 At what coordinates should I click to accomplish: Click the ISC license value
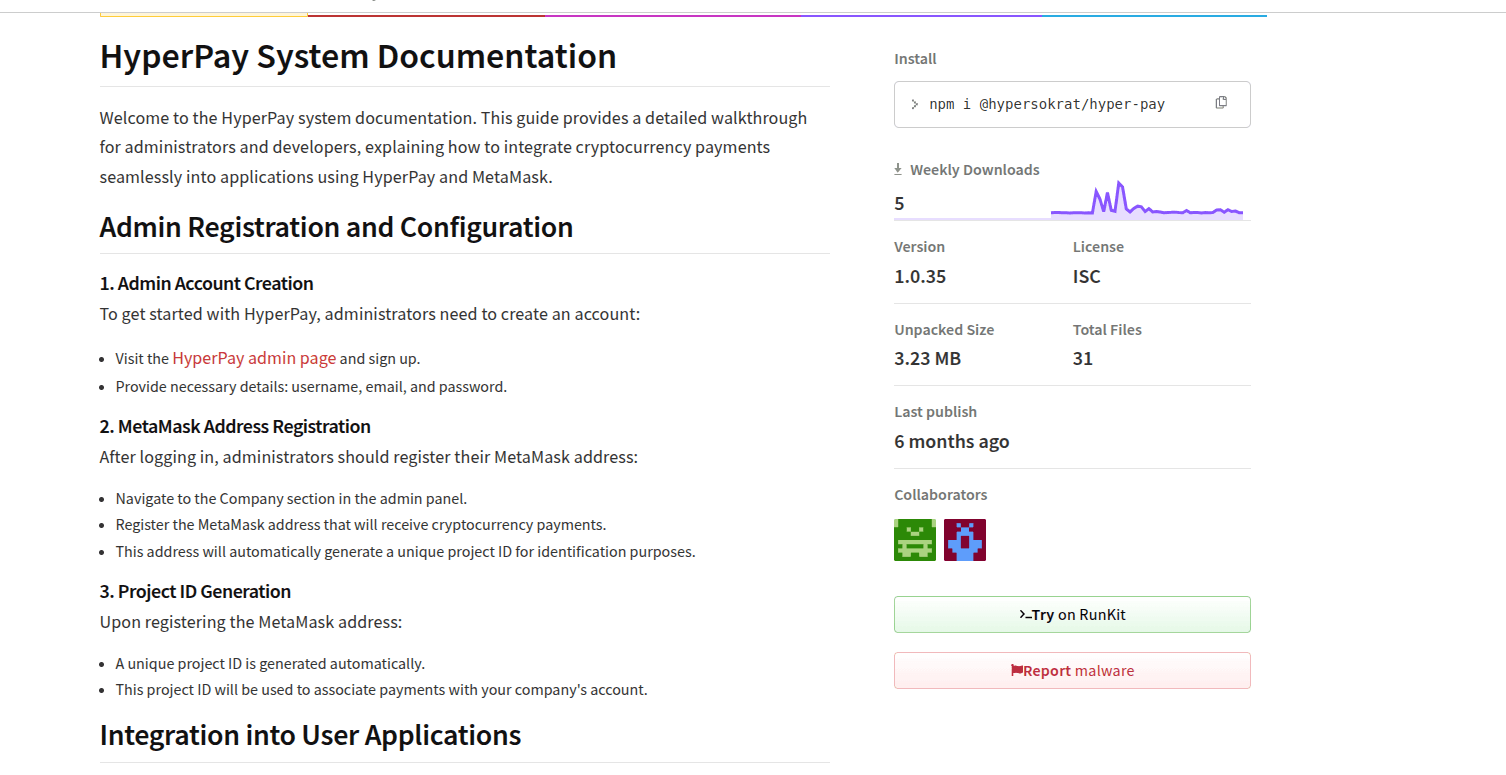point(1087,277)
